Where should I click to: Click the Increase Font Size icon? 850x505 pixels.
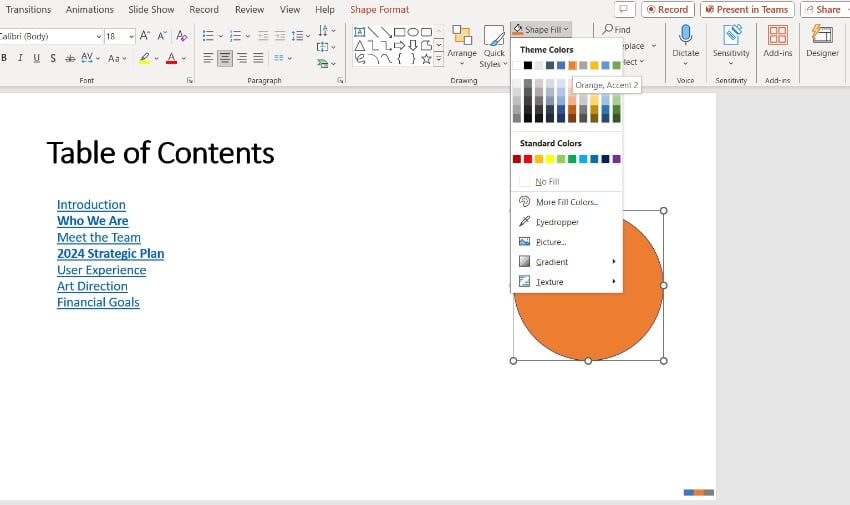[x=146, y=36]
